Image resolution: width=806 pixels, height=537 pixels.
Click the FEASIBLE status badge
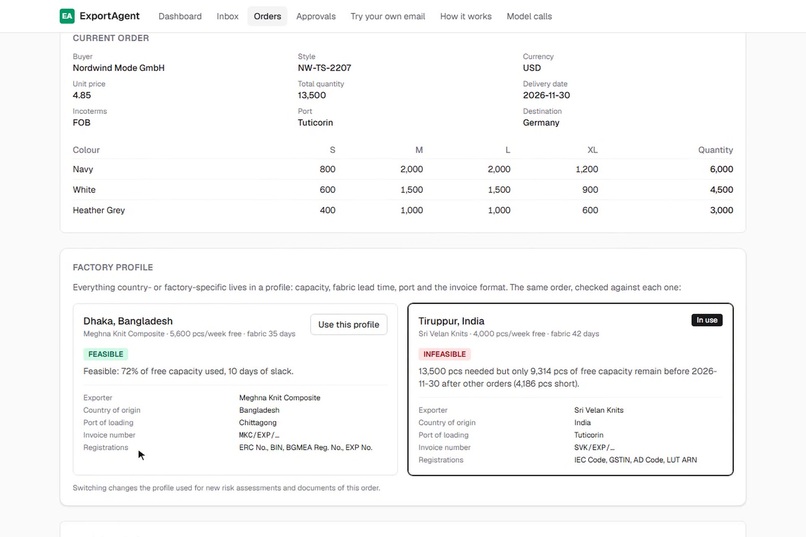coord(105,354)
